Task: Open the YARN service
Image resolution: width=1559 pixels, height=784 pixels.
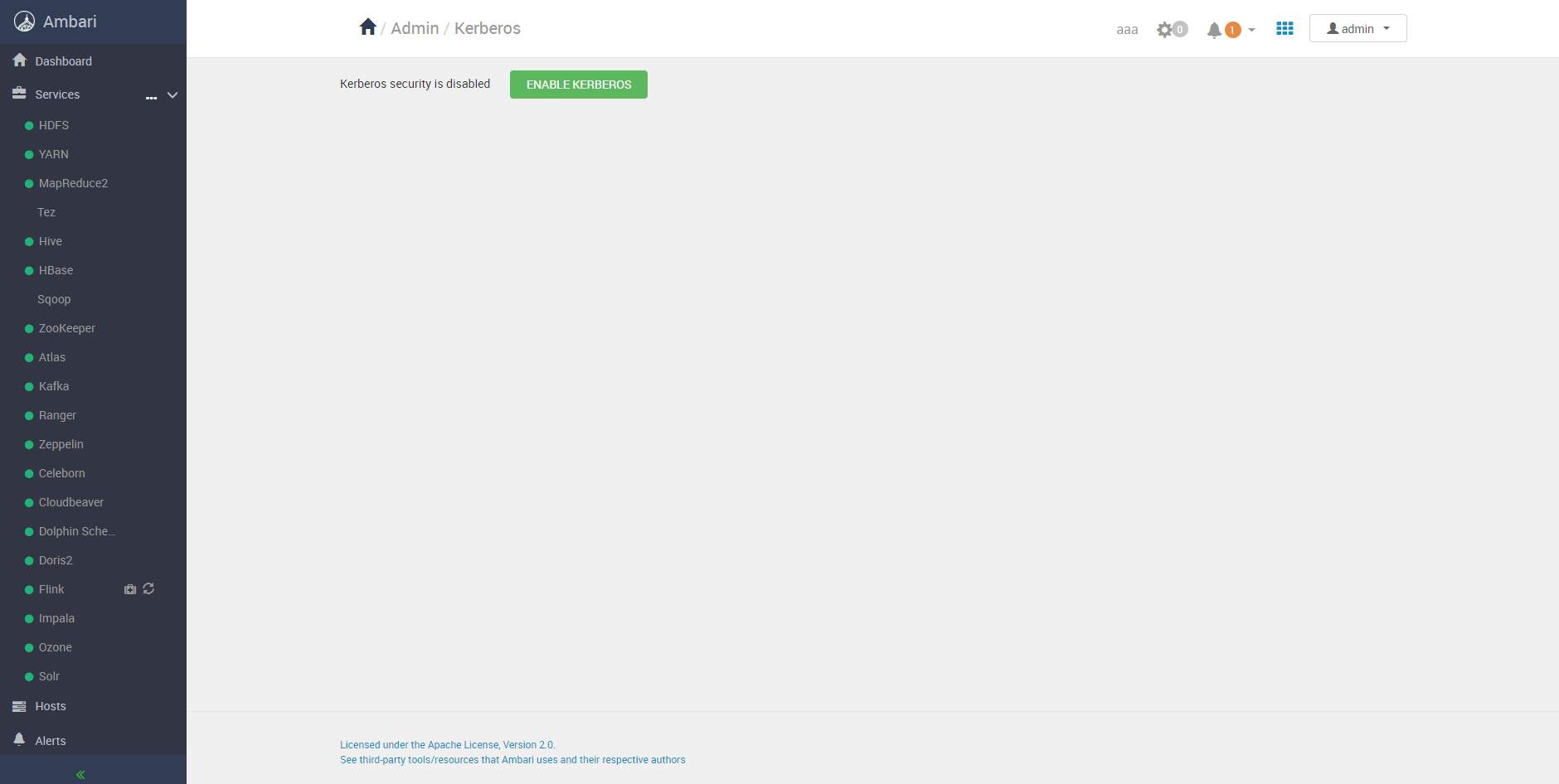Action: pyautogui.click(x=54, y=154)
